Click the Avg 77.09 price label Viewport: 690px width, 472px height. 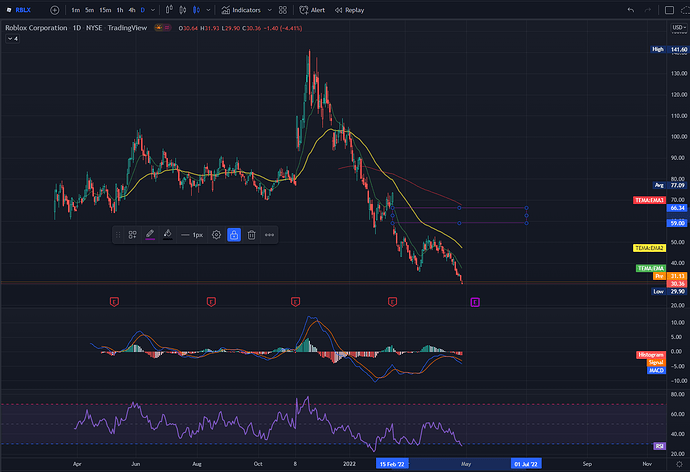(669, 185)
